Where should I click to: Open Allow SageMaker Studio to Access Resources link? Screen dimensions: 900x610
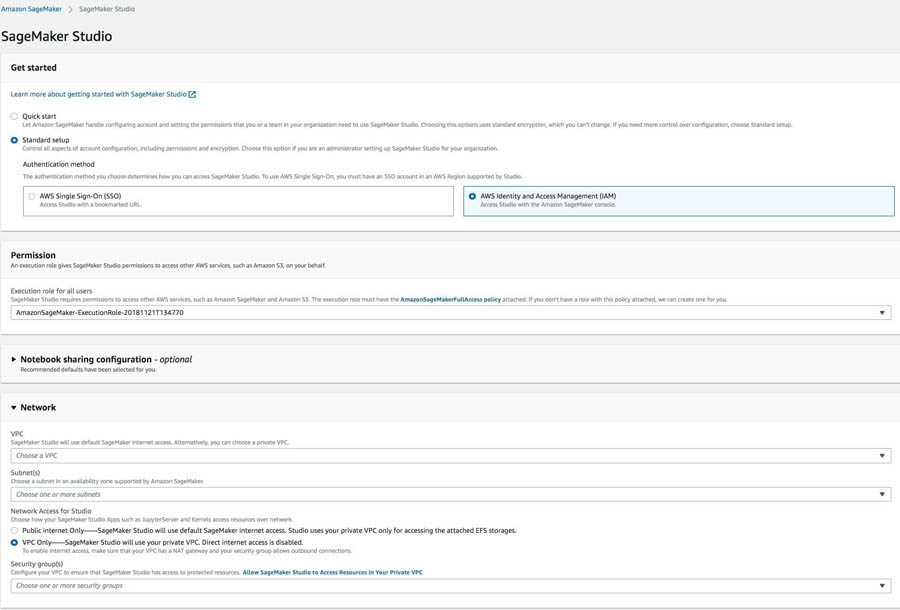click(x=332, y=573)
